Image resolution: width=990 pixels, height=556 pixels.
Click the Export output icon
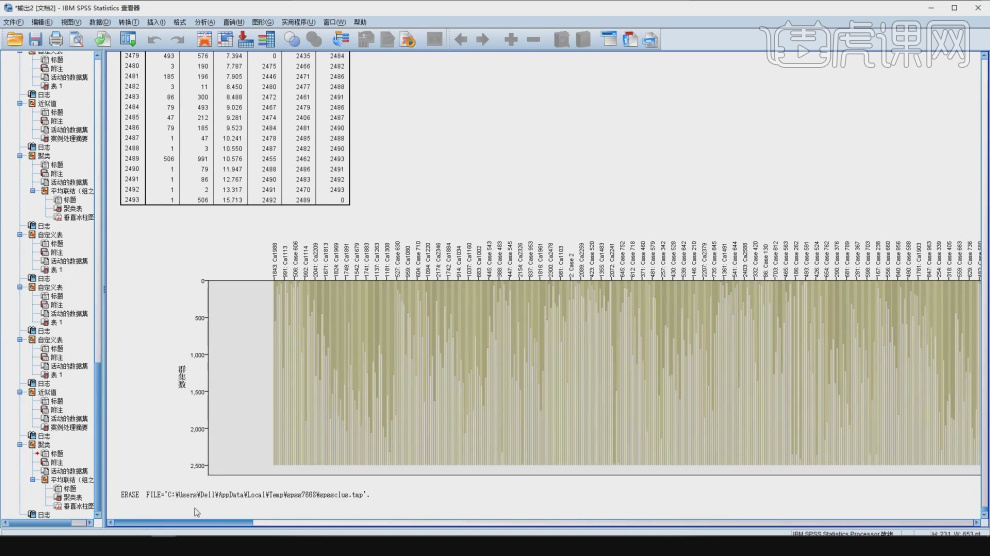[x=102, y=39]
